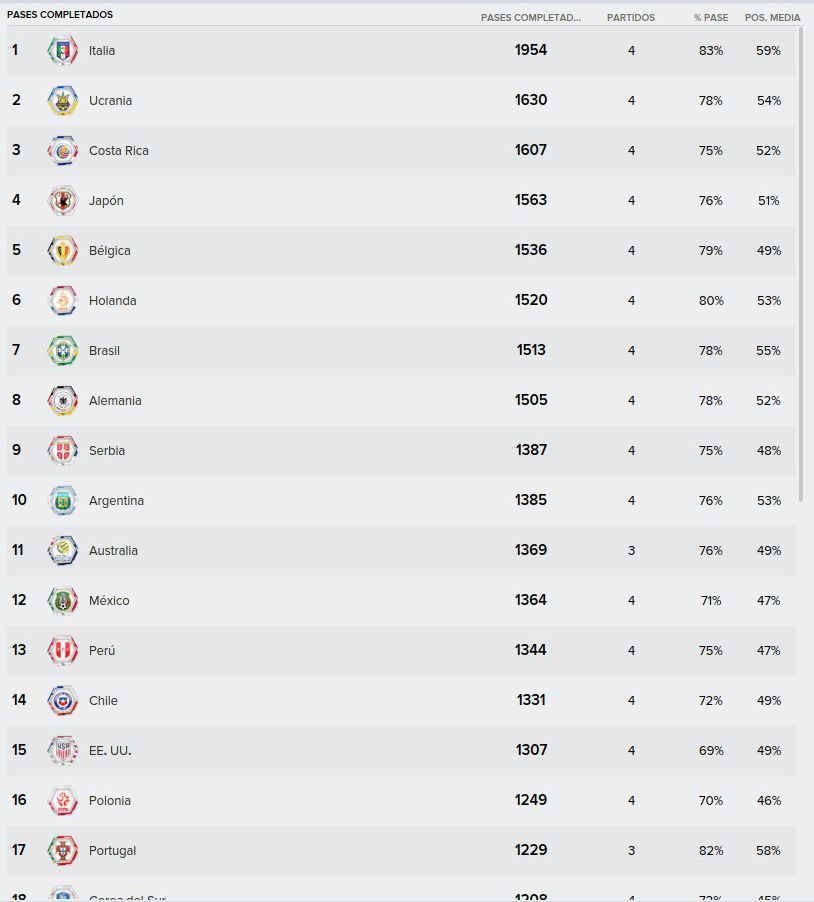Click the Italia team badge icon
The width and height of the screenshot is (814, 902).
[x=63, y=51]
